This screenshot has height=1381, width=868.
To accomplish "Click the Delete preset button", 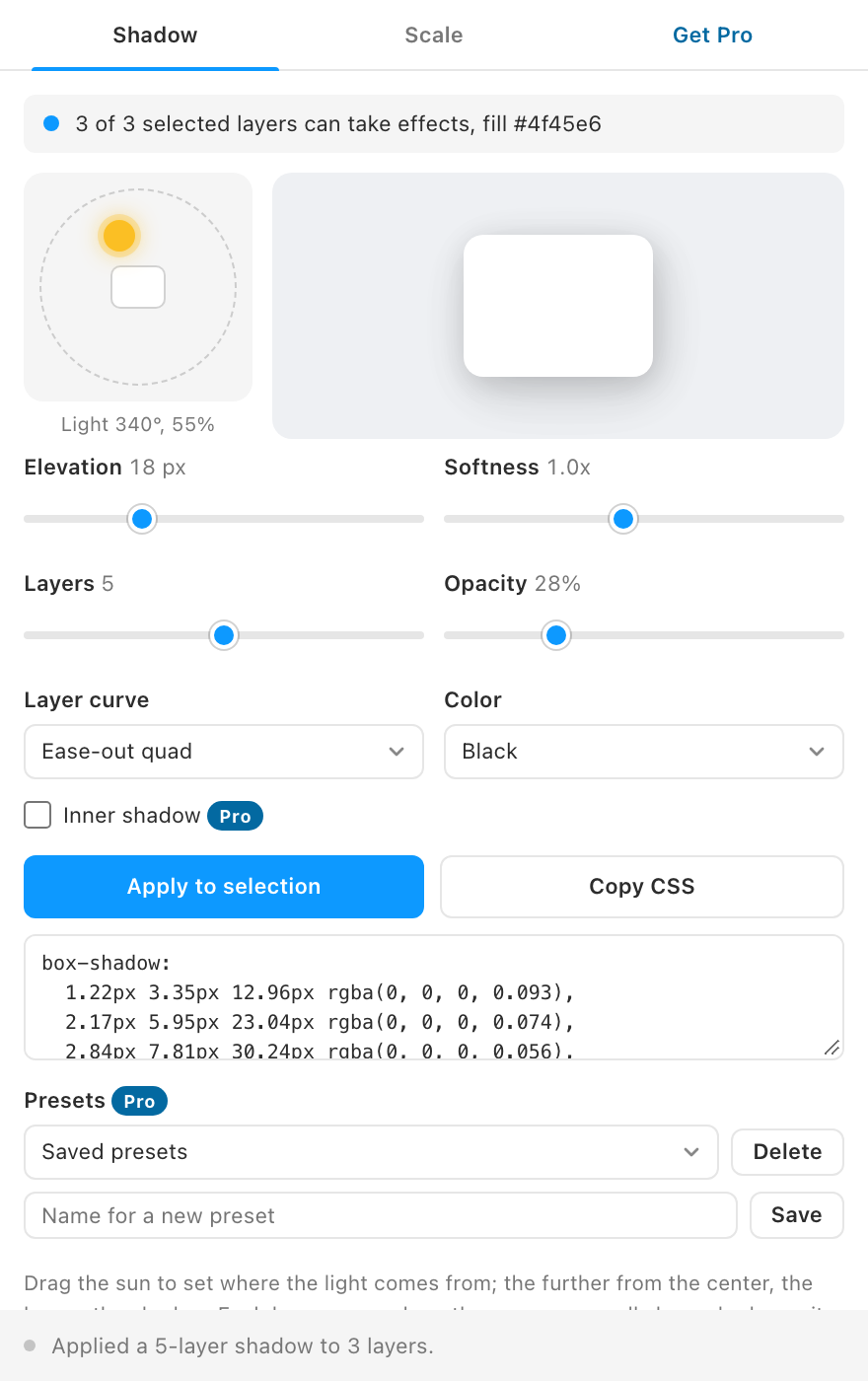I will [x=787, y=1152].
